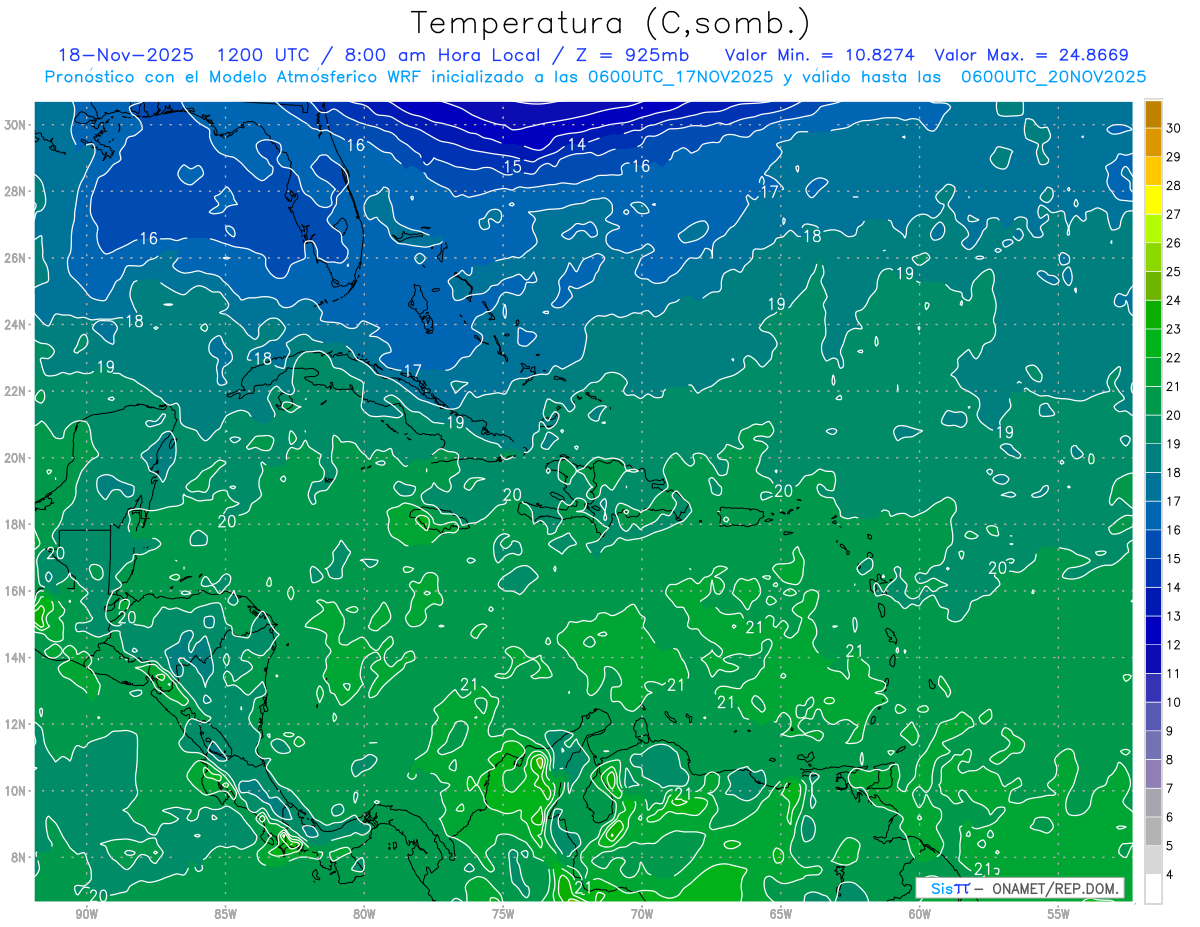Click the 8N latitude axis label

click(x=20, y=857)
